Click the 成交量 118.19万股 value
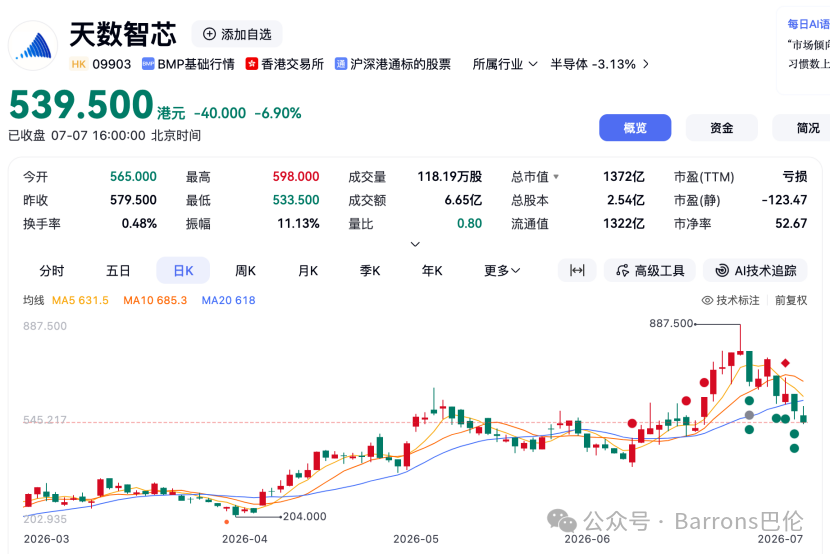The width and height of the screenshot is (830, 554). point(449,177)
